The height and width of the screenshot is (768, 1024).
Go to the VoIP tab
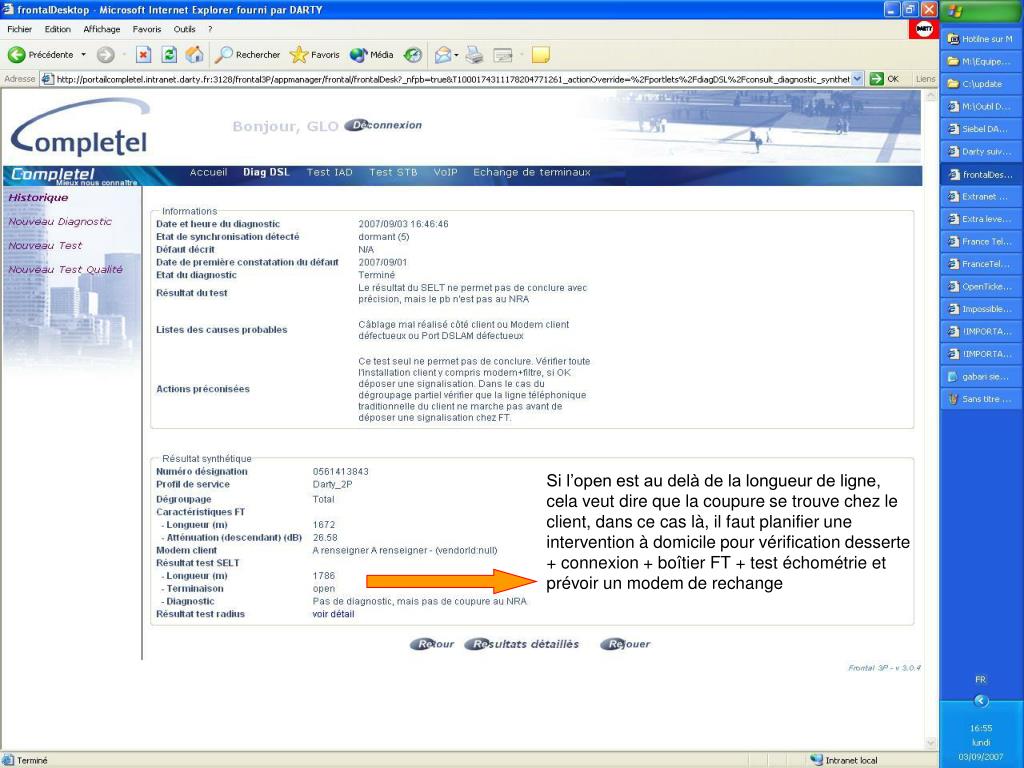click(445, 172)
